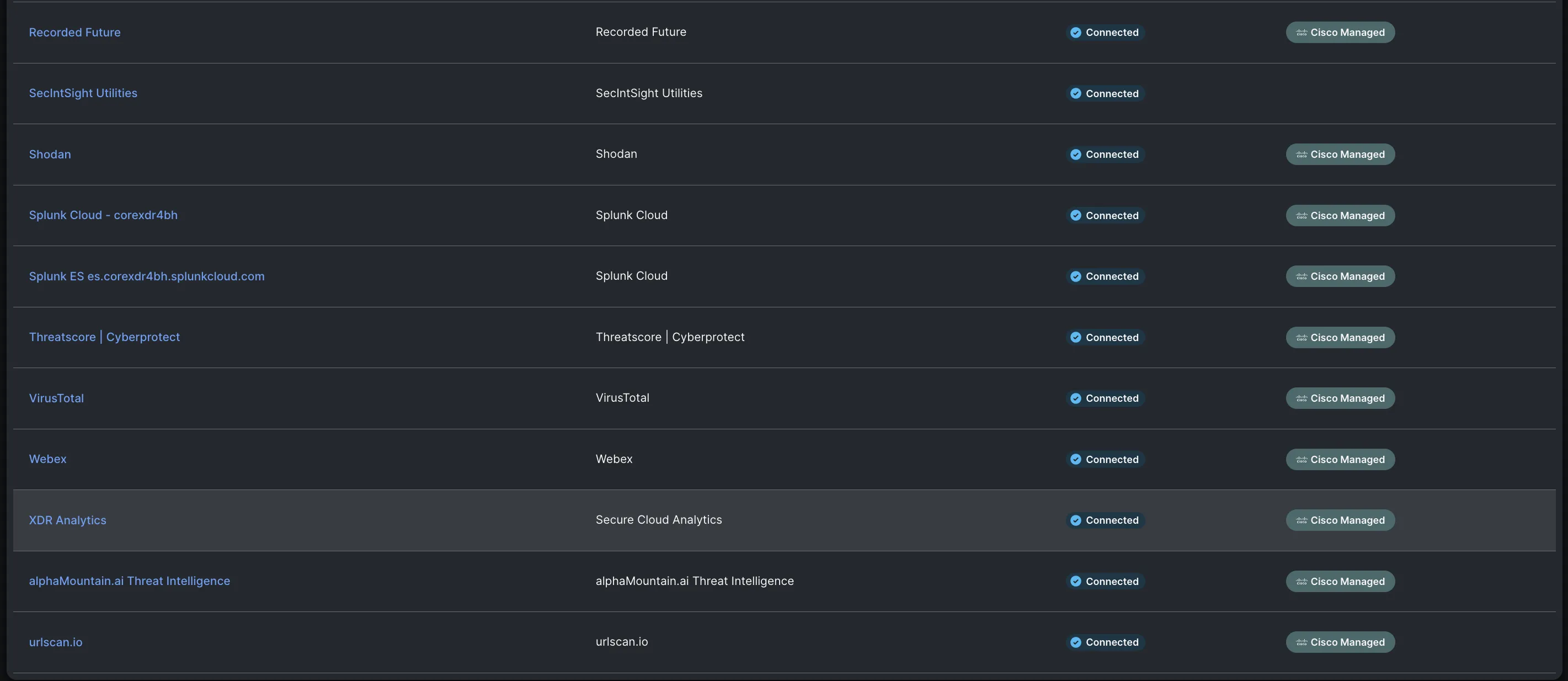1568x681 pixels.
Task: Click connected checkmark icon in Shodan row
Action: pos(1075,155)
